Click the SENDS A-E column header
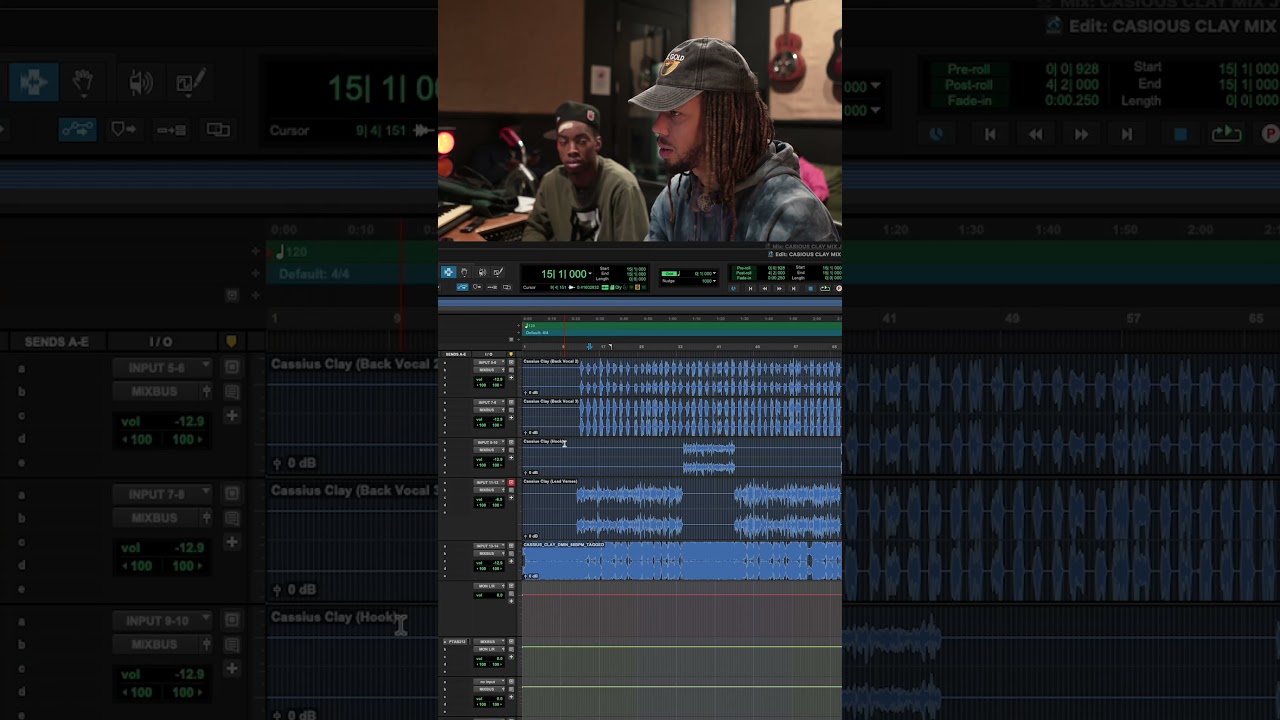The image size is (1280, 720). [456, 354]
